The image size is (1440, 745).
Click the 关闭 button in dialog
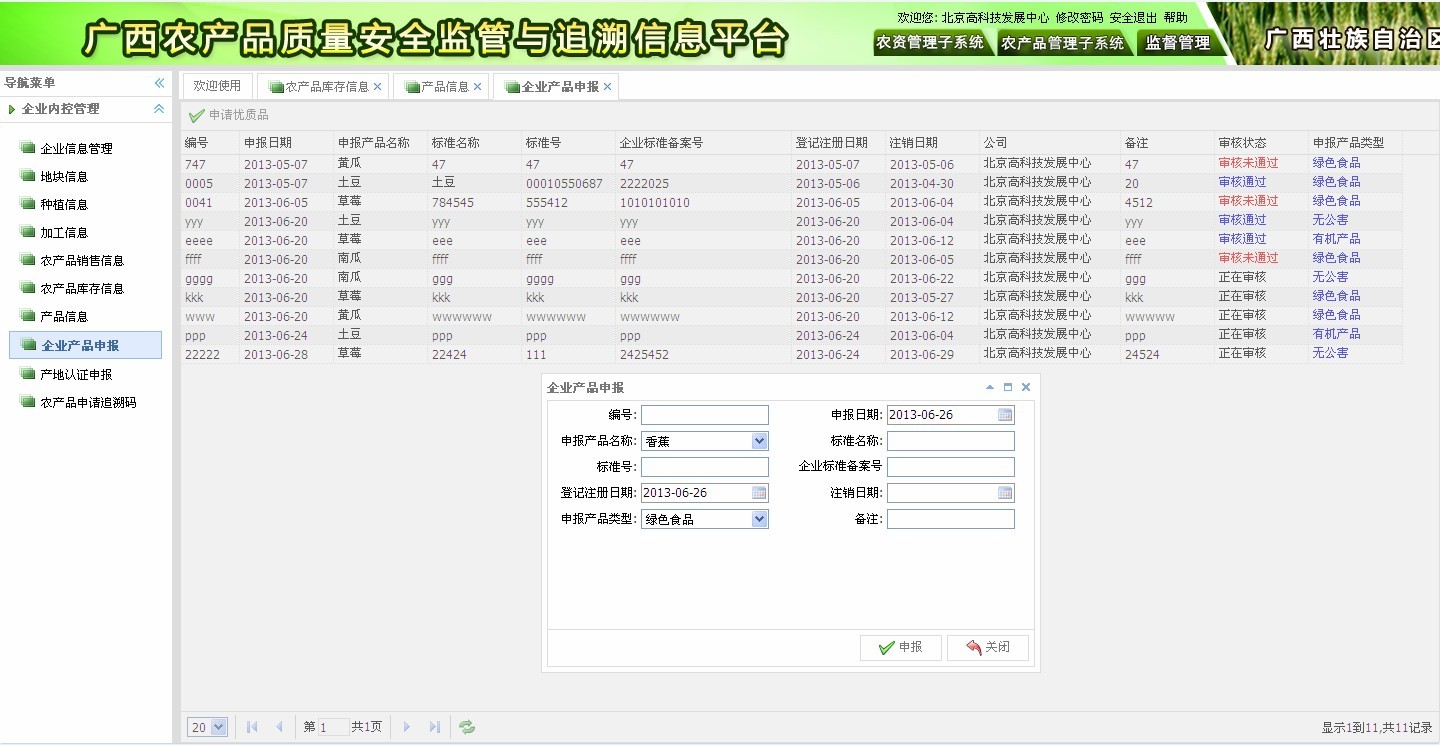click(987, 647)
